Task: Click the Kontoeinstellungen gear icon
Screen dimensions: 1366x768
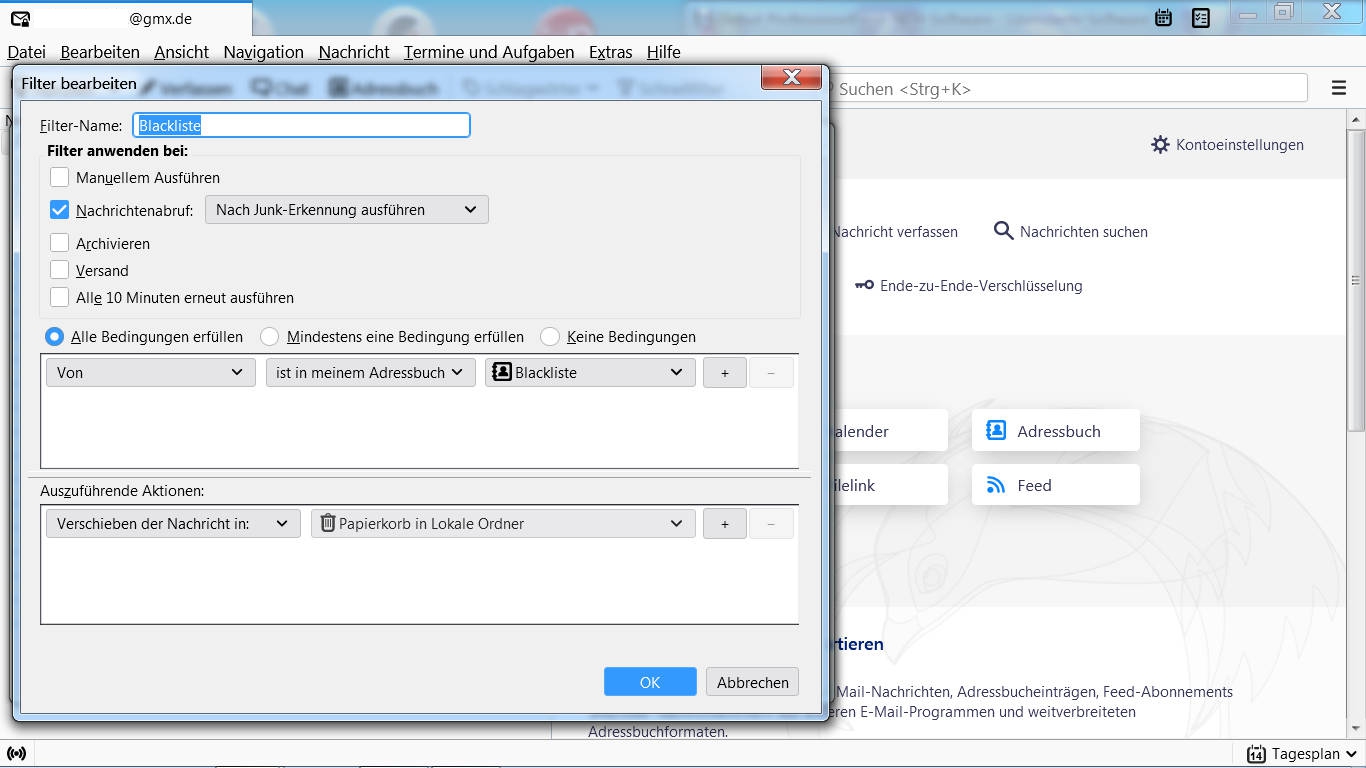Action: coord(1160,144)
